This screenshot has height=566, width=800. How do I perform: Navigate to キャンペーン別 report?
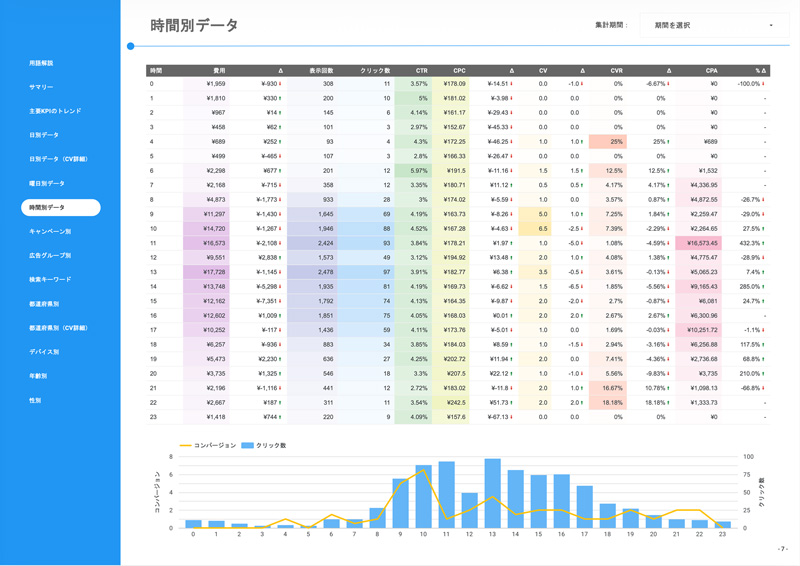point(49,231)
